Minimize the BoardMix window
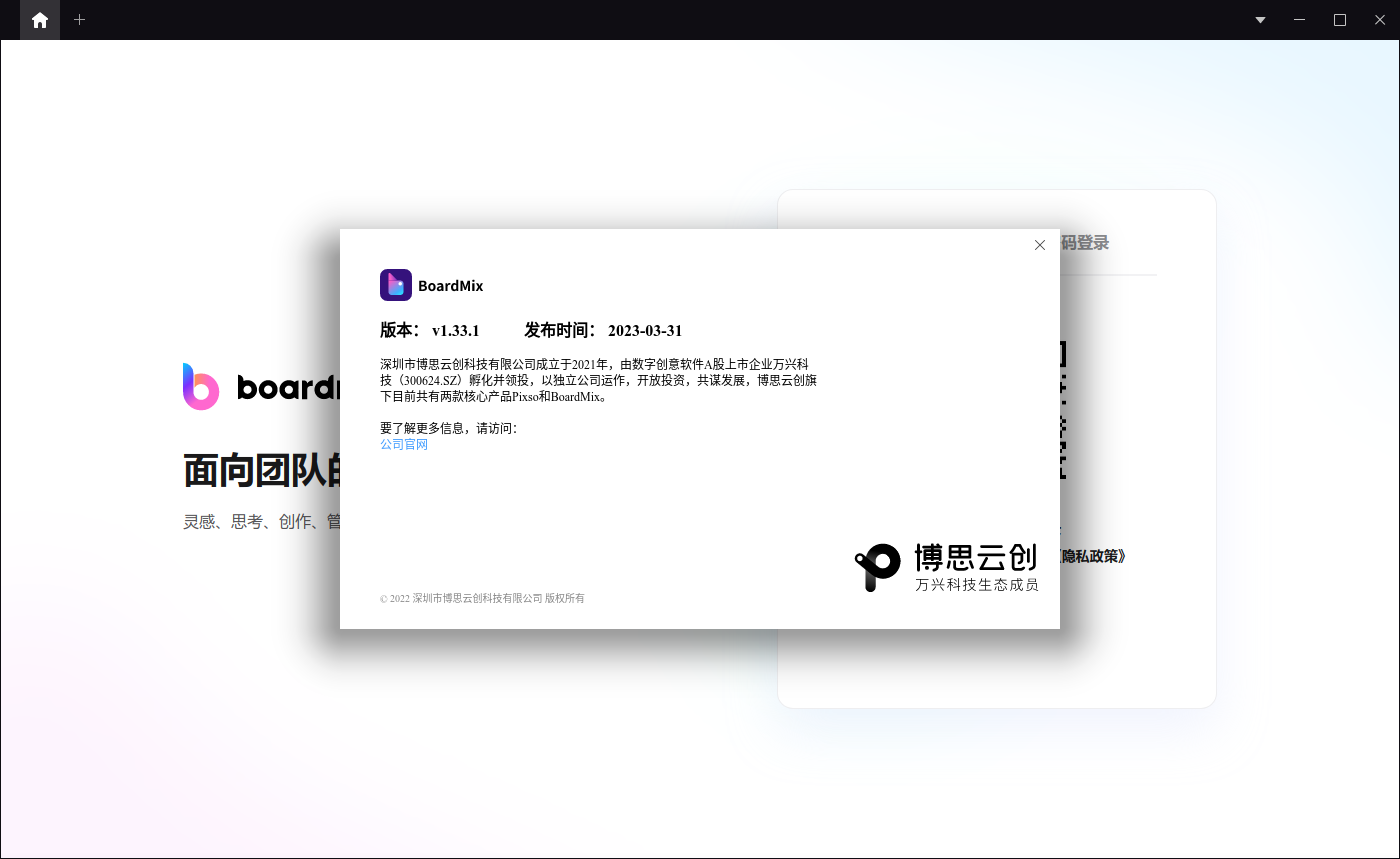Viewport: 1400px width, 859px height. click(1300, 20)
